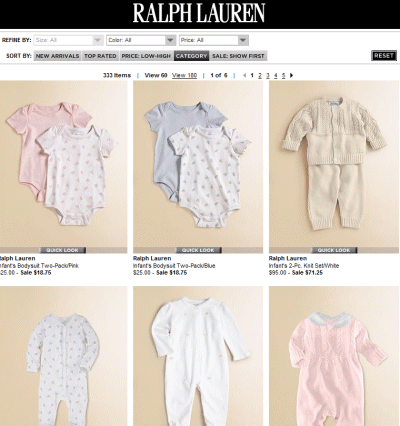Open pink cable-knit coverall image
Screen dimensions: 400x426
coord(334,356)
